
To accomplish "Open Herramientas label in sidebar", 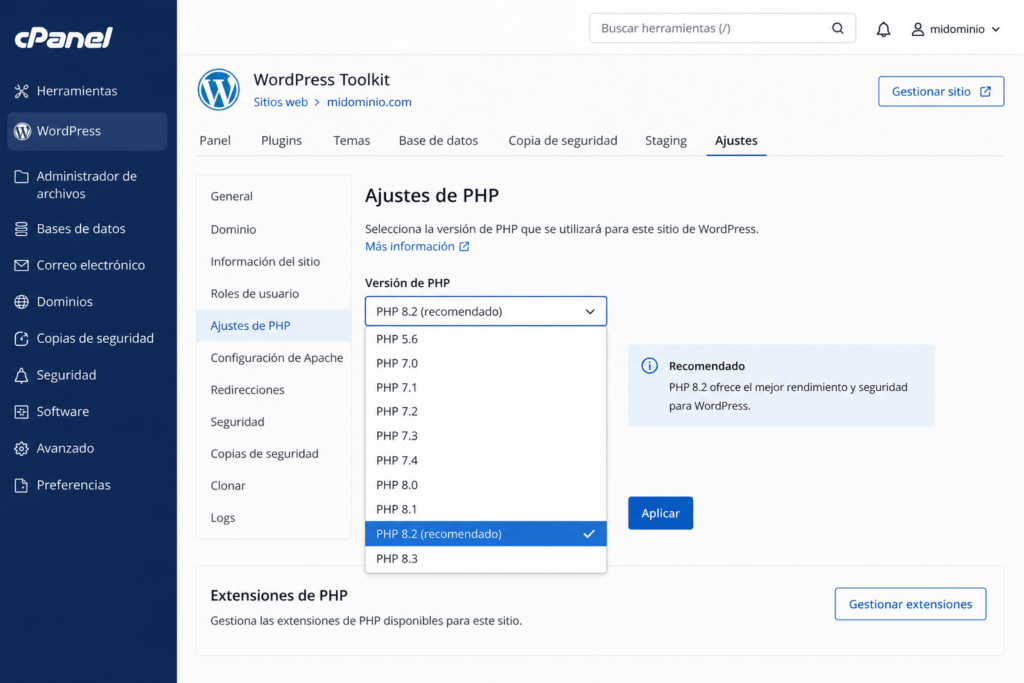I will (77, 91).
